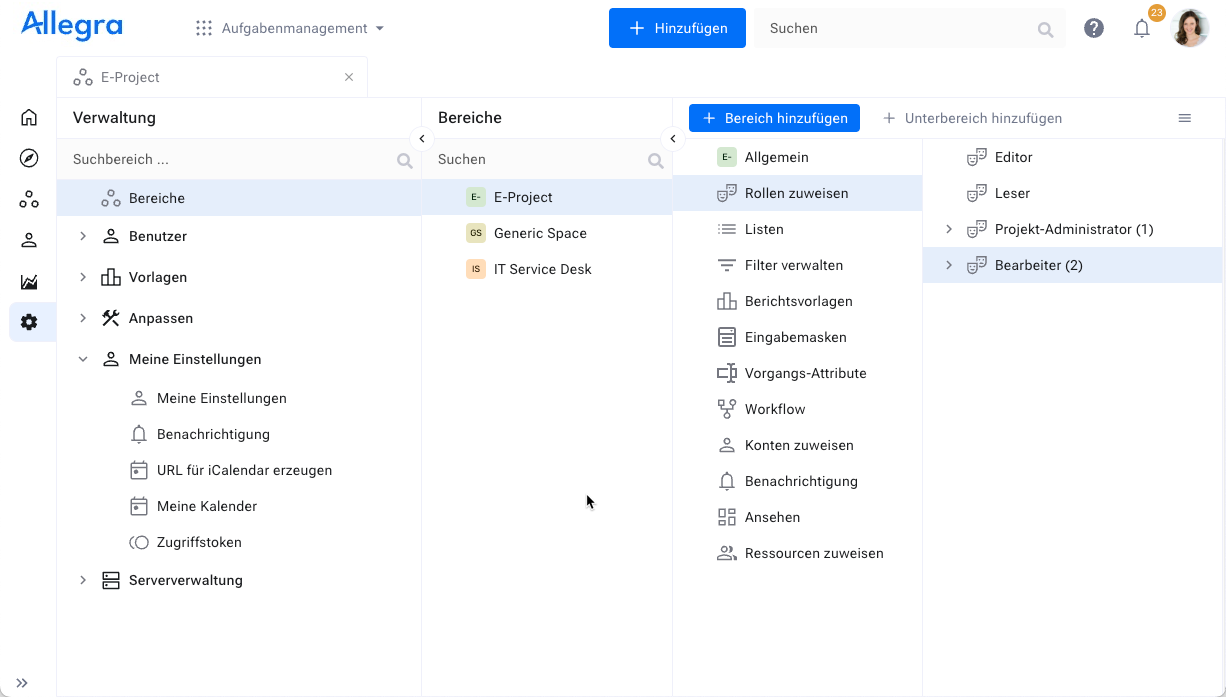Open the Aufgabenmanagement dropdown
The width and height of the screenshot is (1226, 697).
click(290, 28)
